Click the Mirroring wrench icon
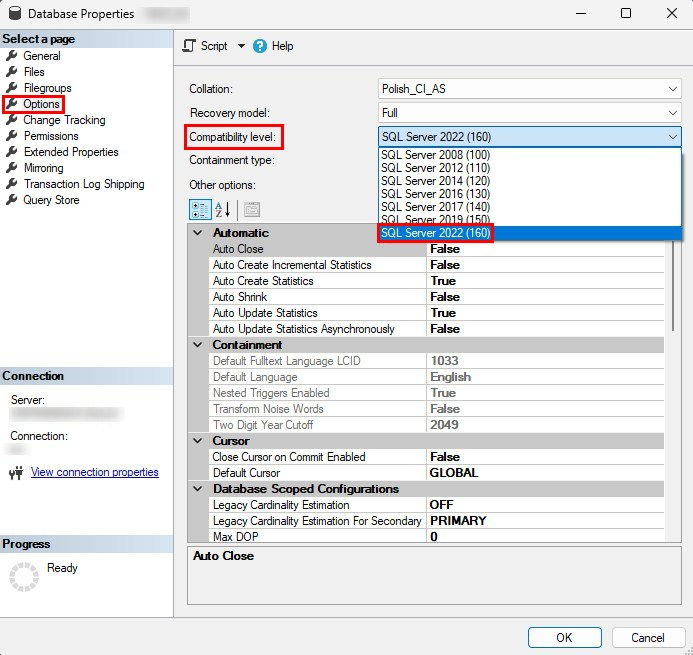 (x=12, y=168)
